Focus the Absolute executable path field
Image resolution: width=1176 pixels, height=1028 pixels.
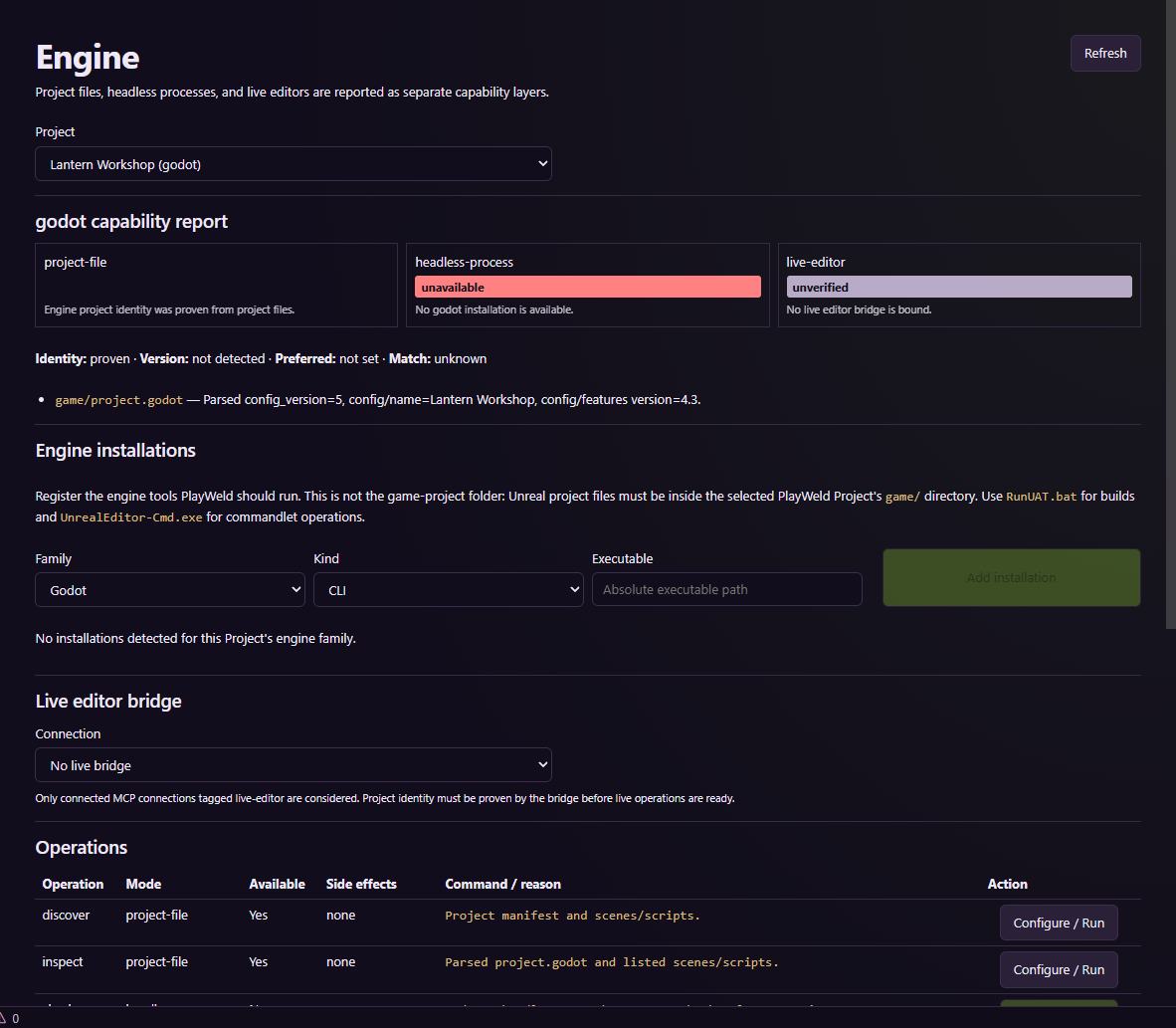(x=726, y=589)
